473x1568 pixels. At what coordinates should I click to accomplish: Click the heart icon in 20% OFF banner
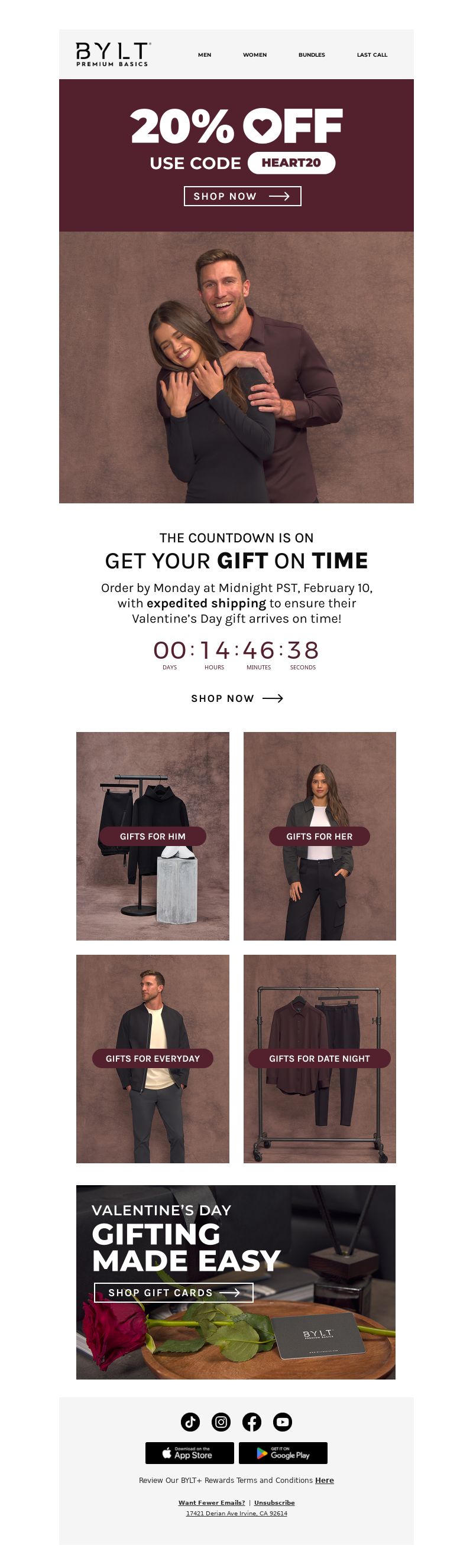[x=263, y=126]
